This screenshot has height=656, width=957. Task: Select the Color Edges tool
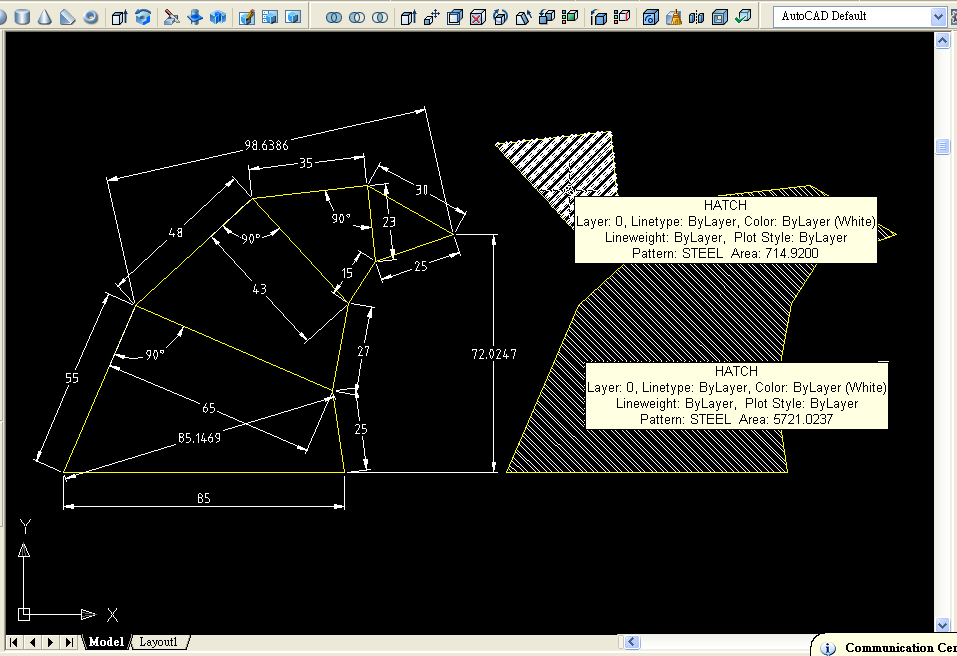coord(622,17)
